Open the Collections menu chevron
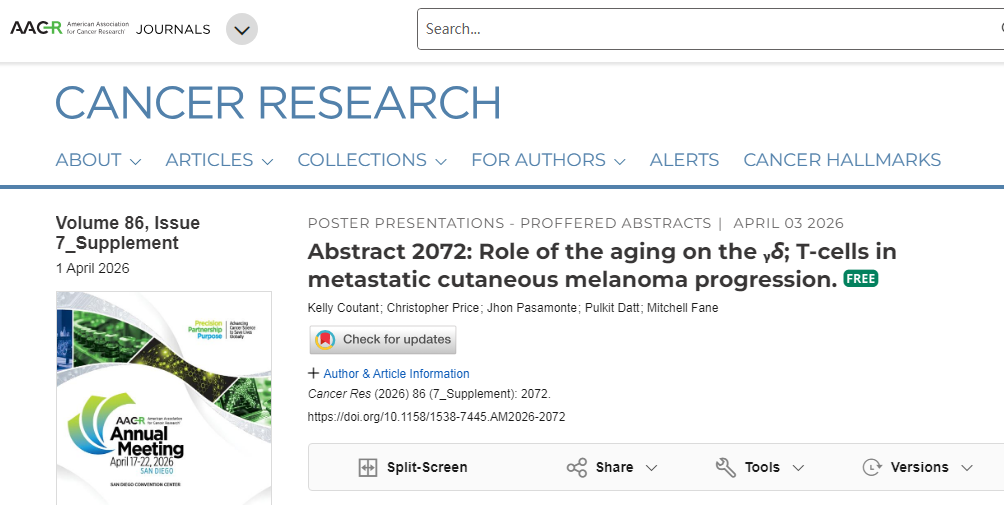This screenshot has height=505, width=1004. tap(441, 161)
